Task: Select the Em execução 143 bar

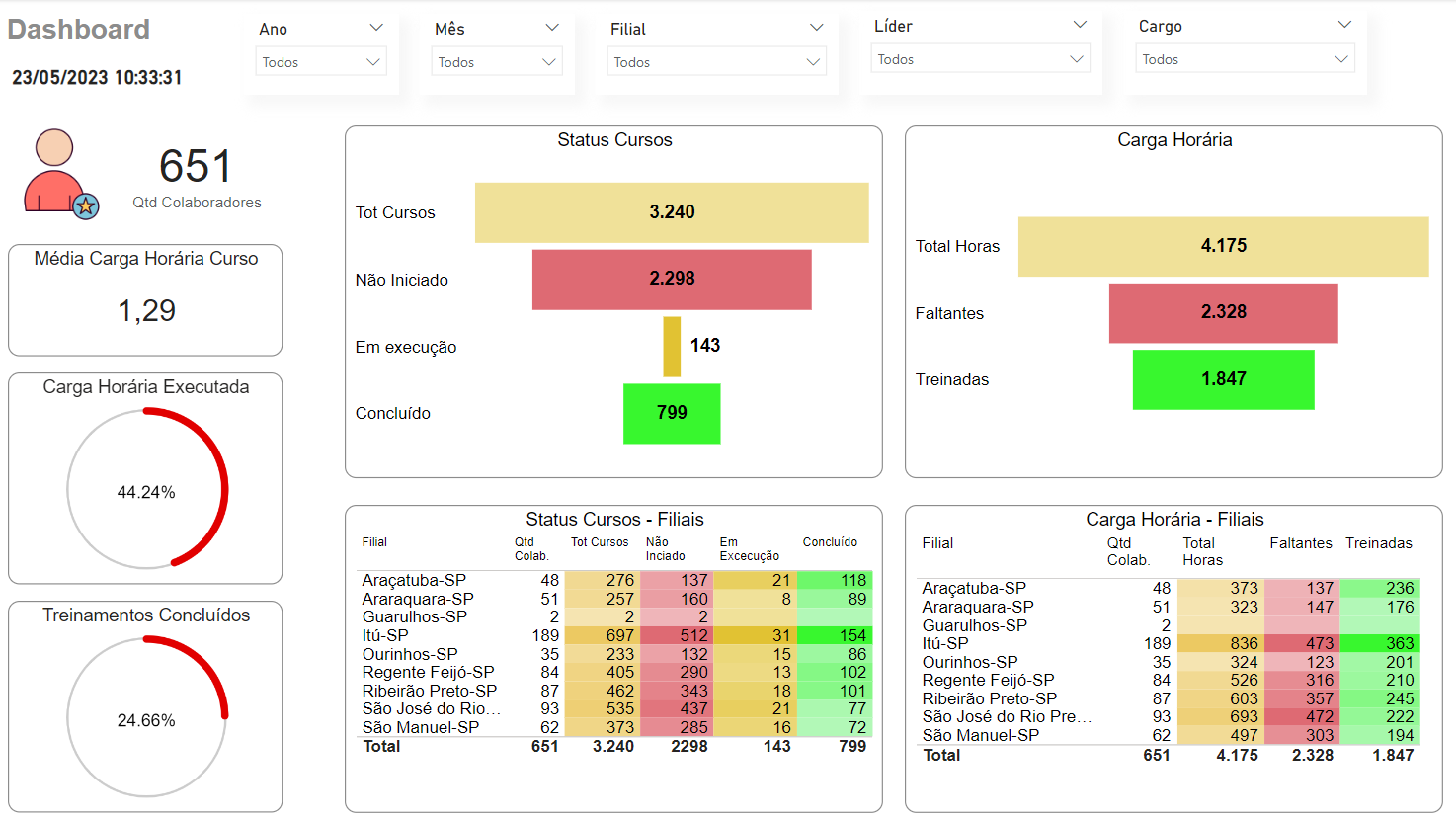Action: pyautogui.click(x=672, y=347)
